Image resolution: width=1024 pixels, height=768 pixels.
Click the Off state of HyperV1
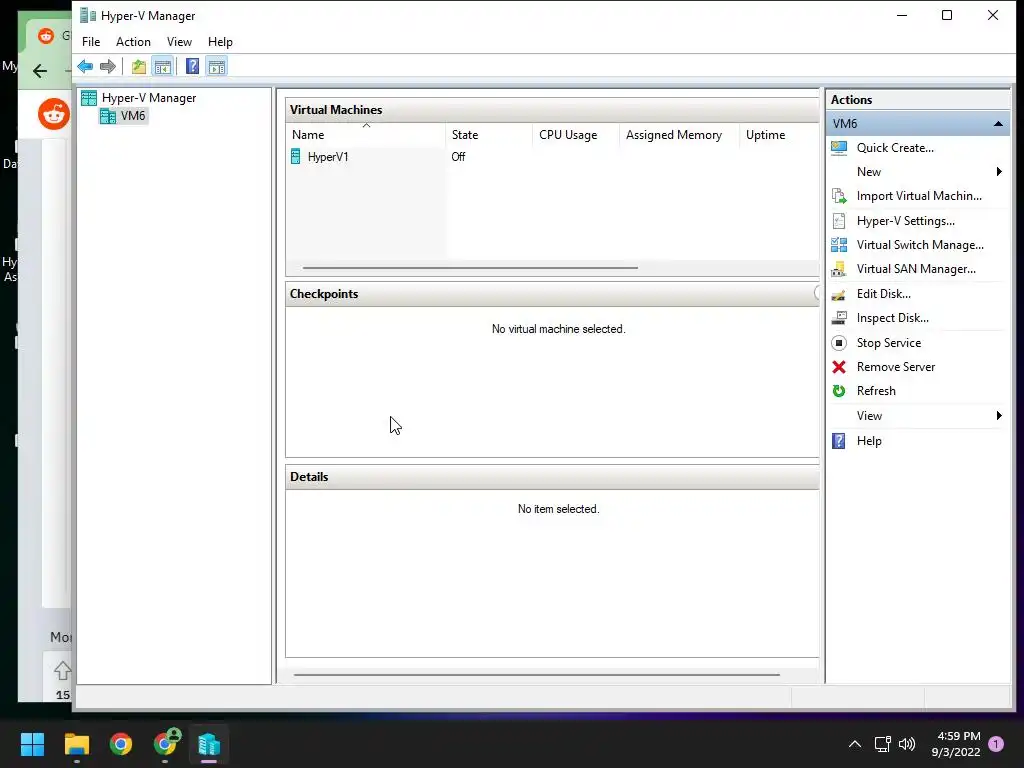click(x=458, y=157)
